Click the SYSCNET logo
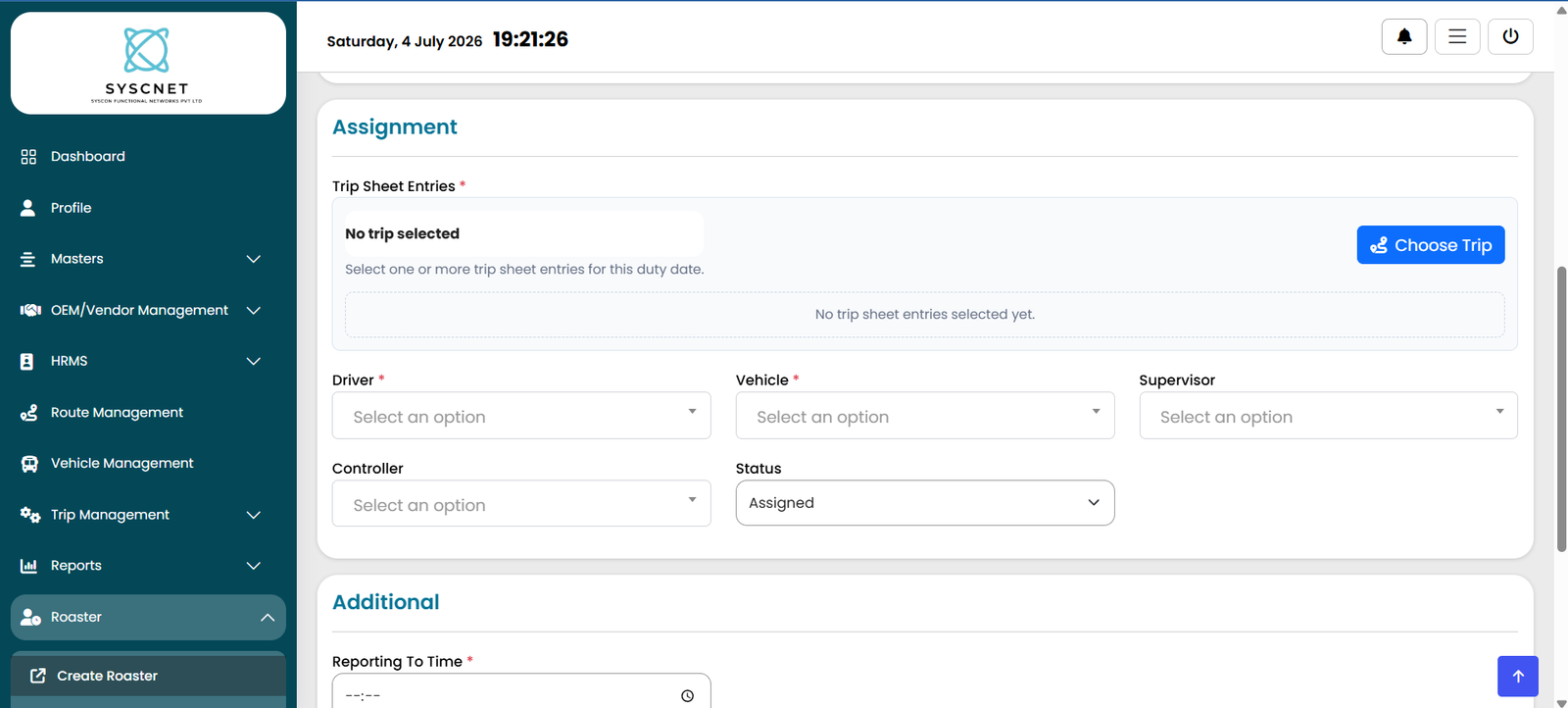The image size is (1568, 708). click(x=147, y=64)
